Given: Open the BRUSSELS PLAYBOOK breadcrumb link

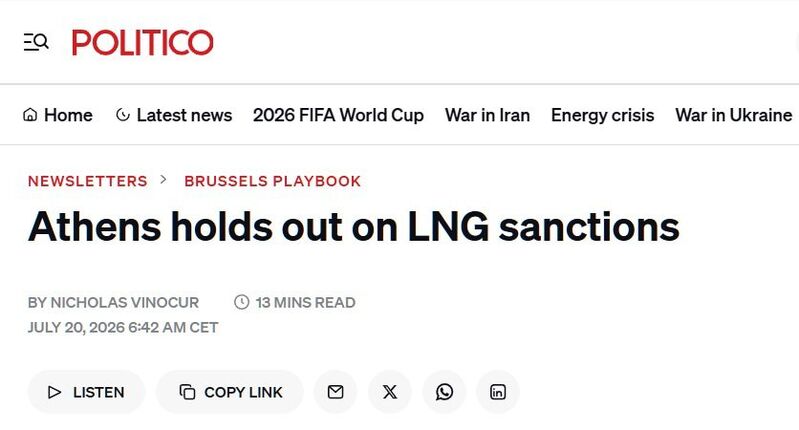Looking at the screenshot, I should click(273, 181).
